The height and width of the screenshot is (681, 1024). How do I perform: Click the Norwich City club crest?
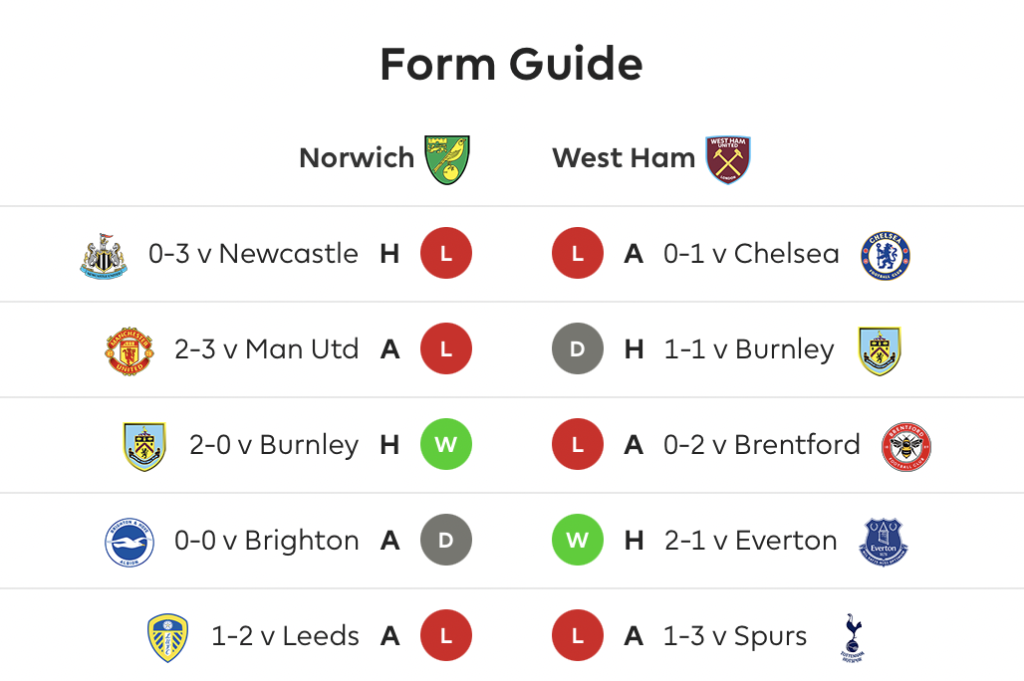coord(447,159)
